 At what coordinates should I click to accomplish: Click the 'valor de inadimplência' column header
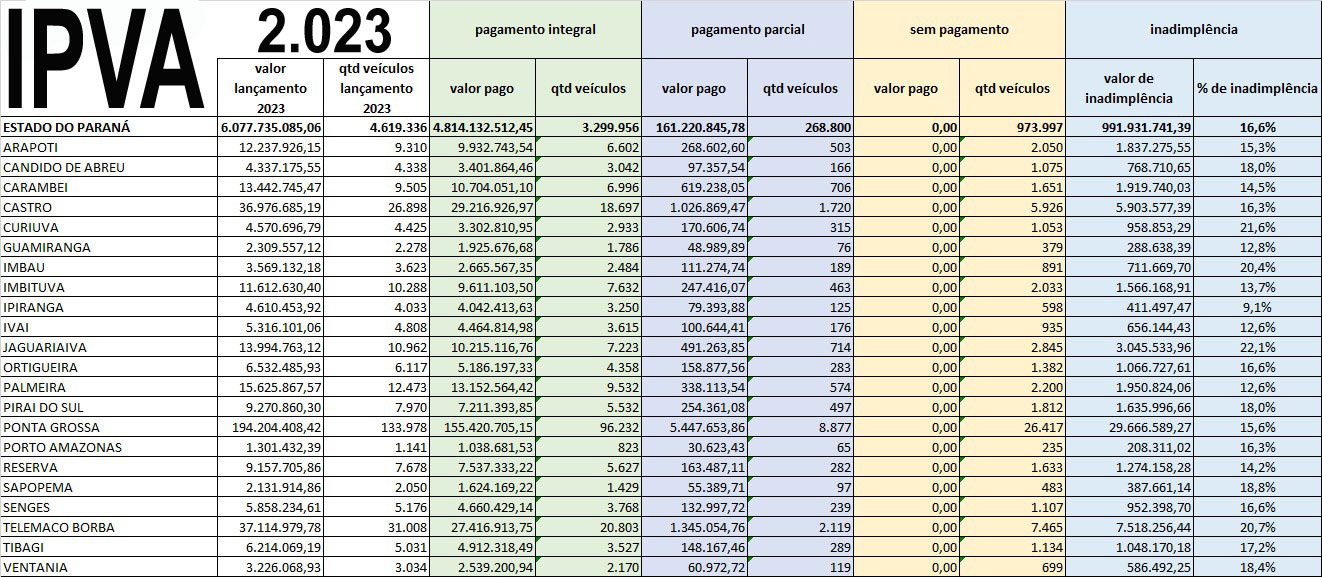pyautogui.click(x=1130, y=88)
